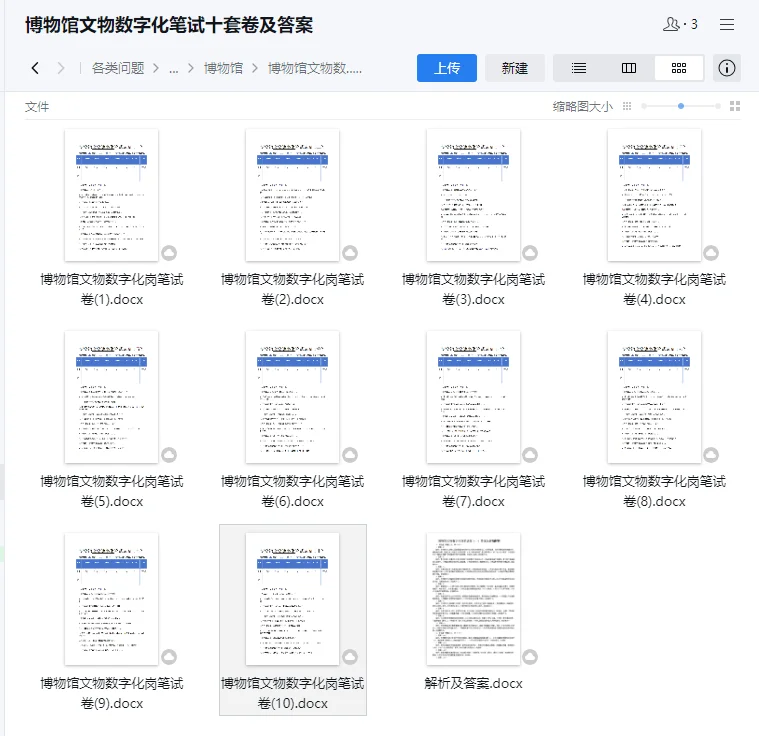Open the hamburger menu at top right
The image size is (759, 736).
(727, 24)
